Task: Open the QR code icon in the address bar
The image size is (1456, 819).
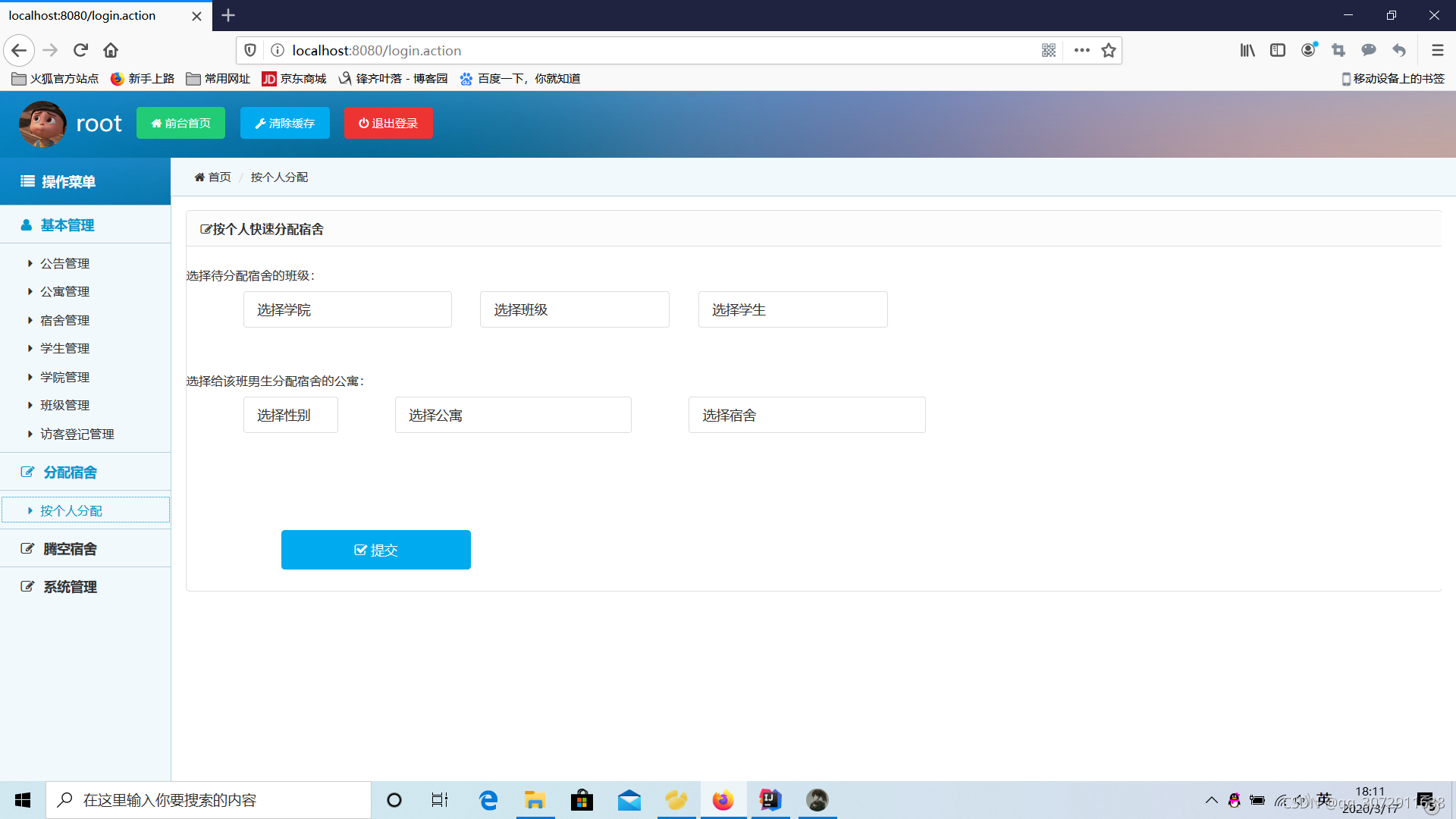Action: point(1049,51)
